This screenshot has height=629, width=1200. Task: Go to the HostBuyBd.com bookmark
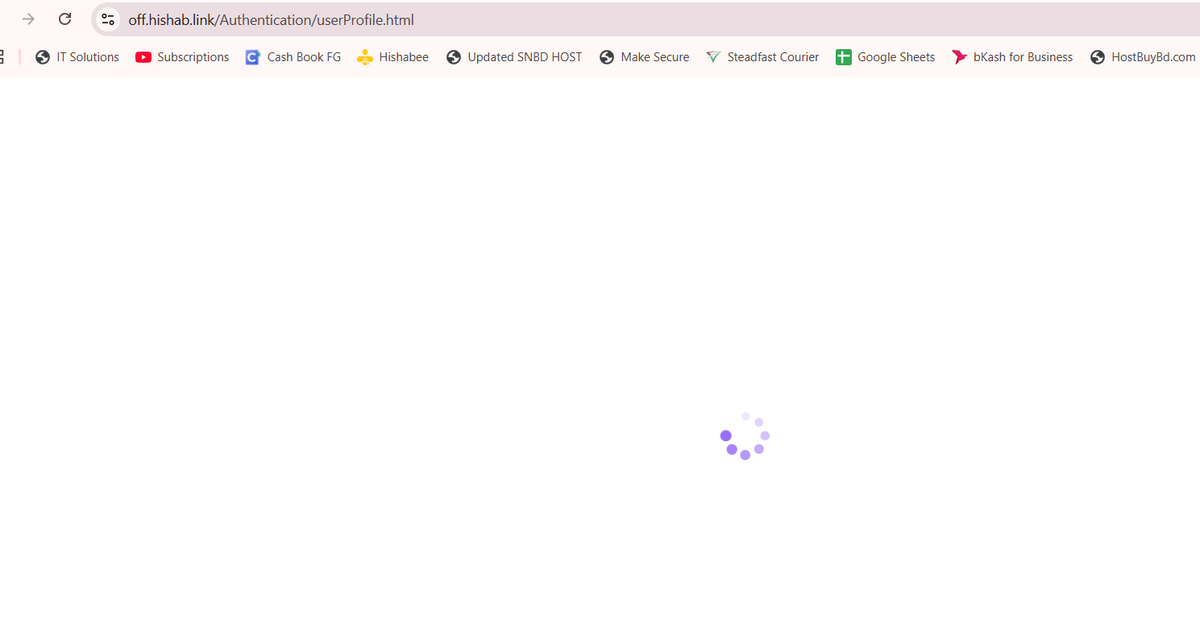1152,57
